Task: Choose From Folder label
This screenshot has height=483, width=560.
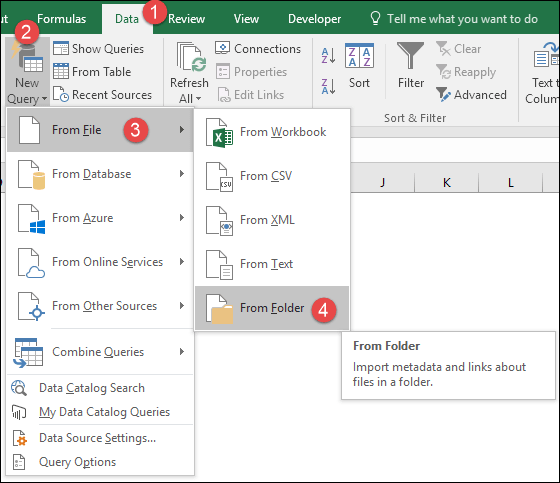Action: coord(272,308)
